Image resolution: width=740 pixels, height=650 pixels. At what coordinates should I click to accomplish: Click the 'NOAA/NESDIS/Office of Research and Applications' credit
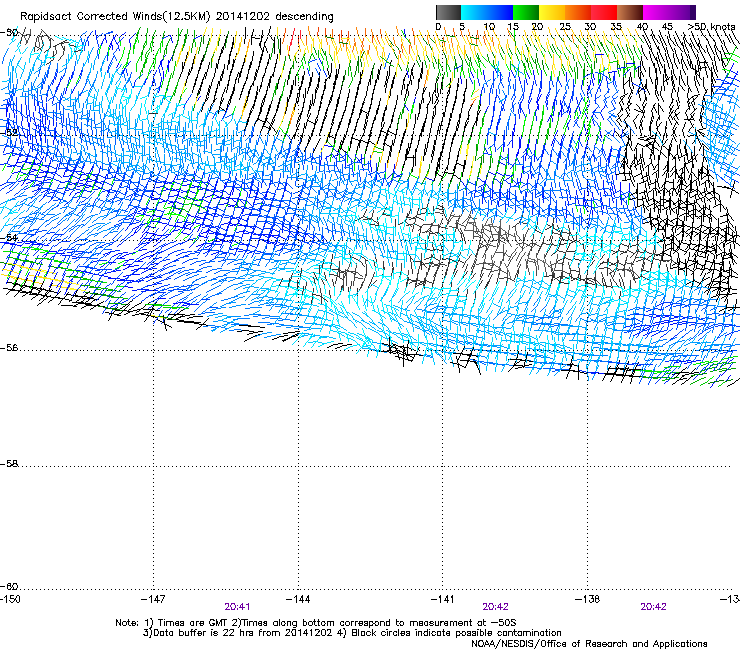coord(589,644)
